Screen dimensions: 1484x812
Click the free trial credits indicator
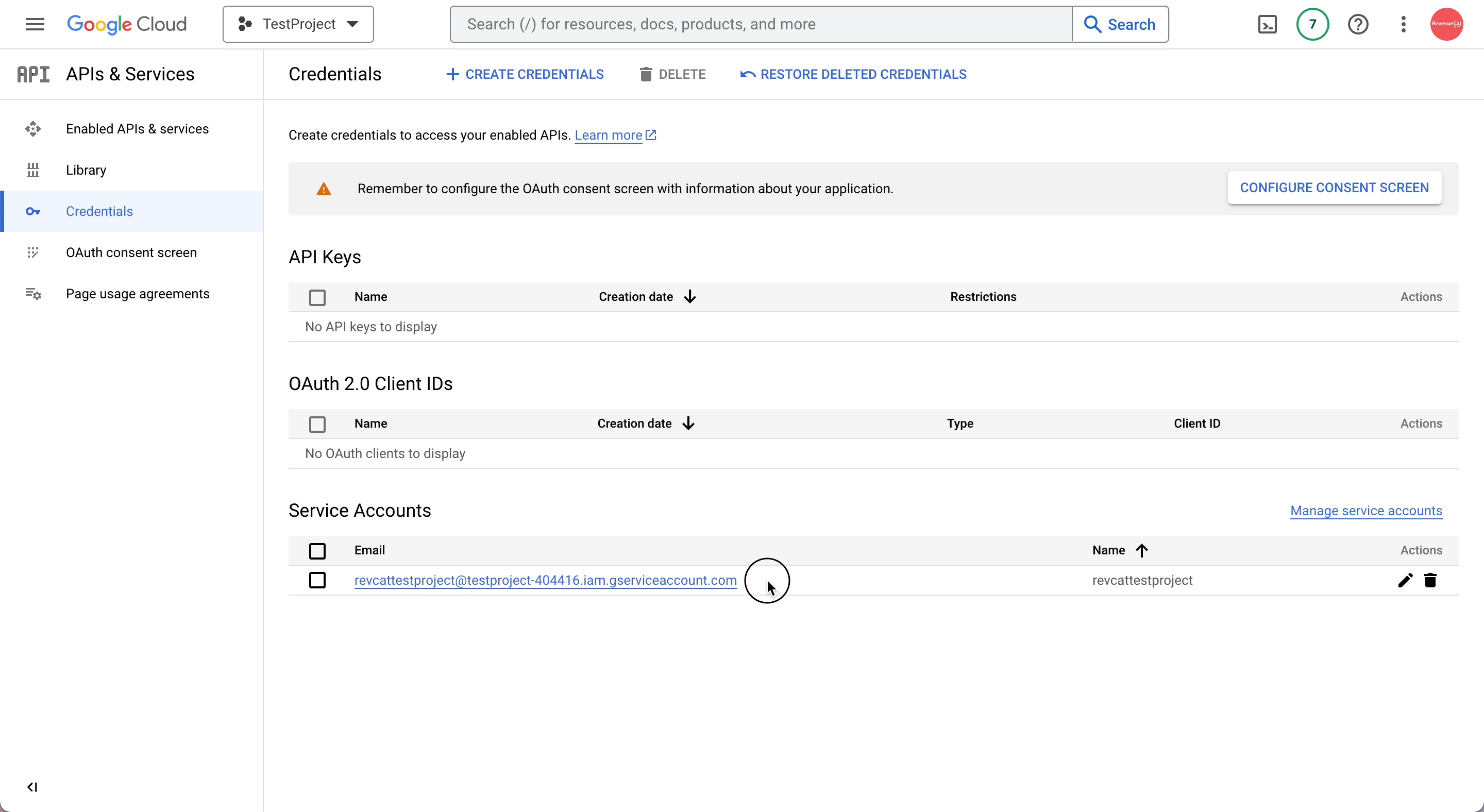coord(1312,24)
